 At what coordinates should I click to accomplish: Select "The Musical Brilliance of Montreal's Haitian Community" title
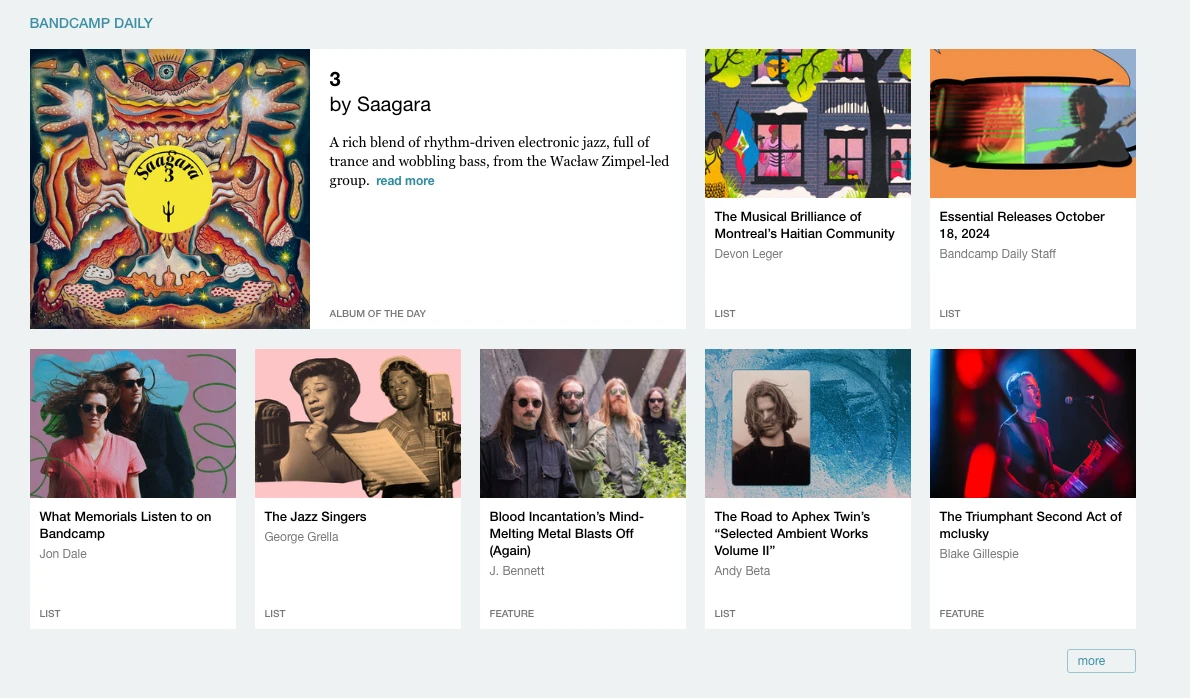coord(804,225)
